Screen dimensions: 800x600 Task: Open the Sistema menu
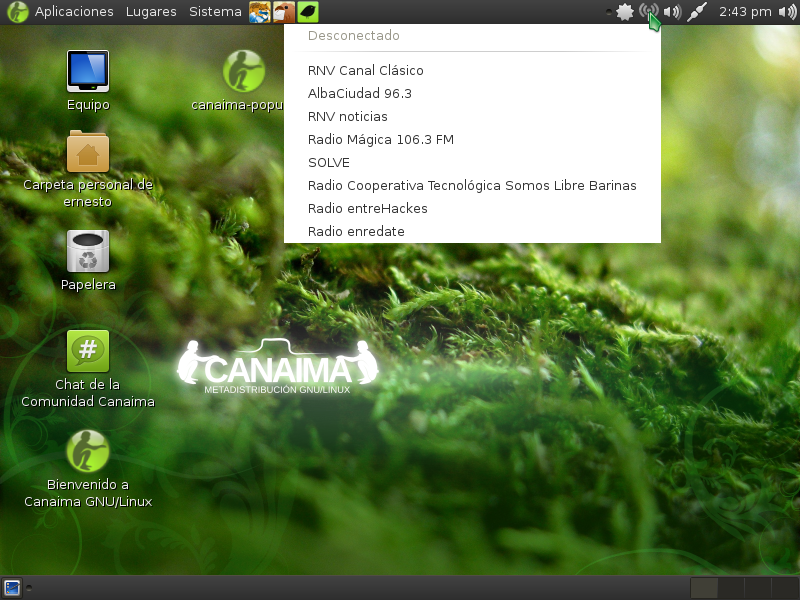(215, 12)
